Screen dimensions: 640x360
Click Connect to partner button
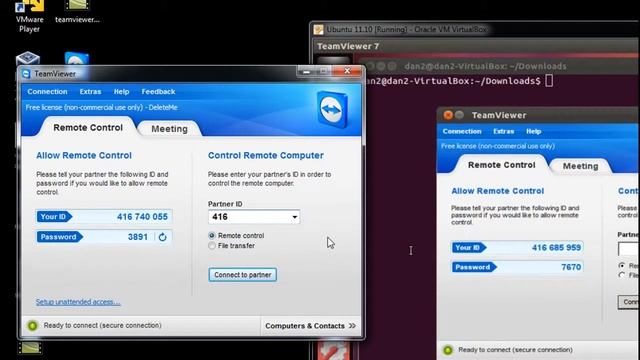[242, 275]
